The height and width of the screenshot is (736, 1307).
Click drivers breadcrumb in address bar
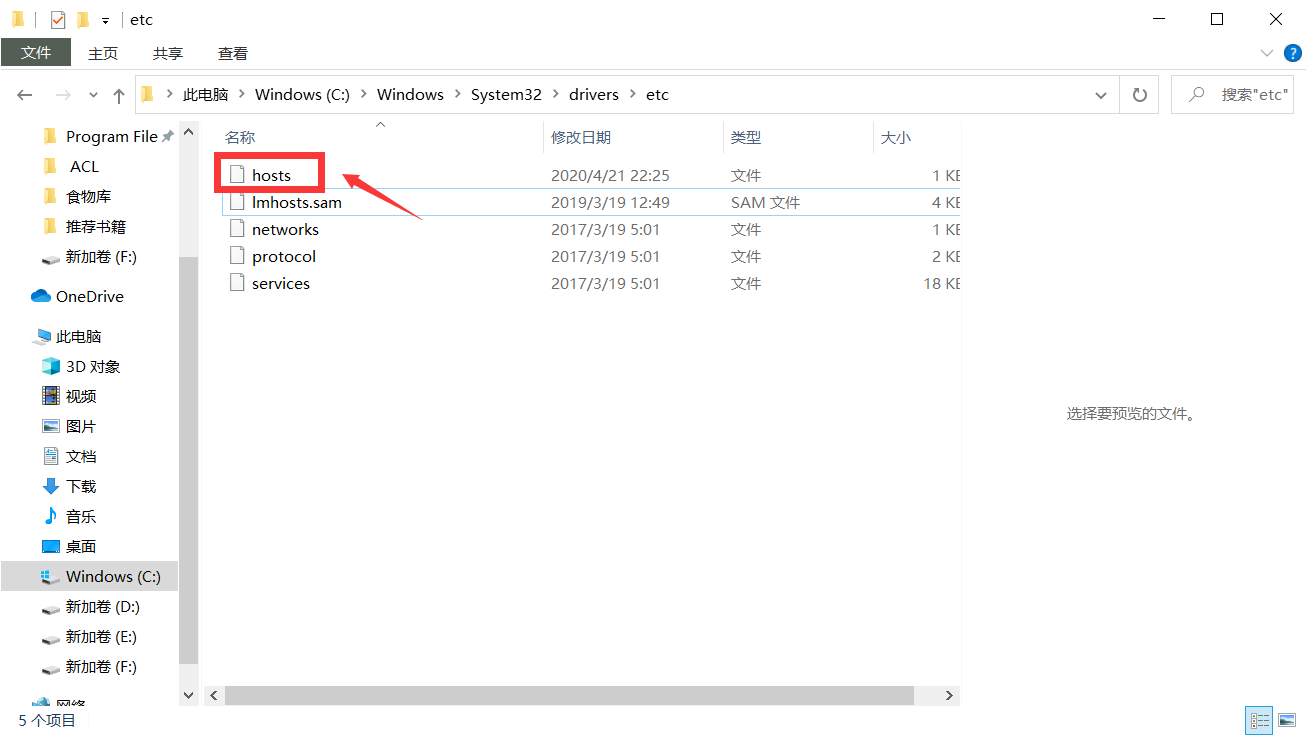(594, 94)
